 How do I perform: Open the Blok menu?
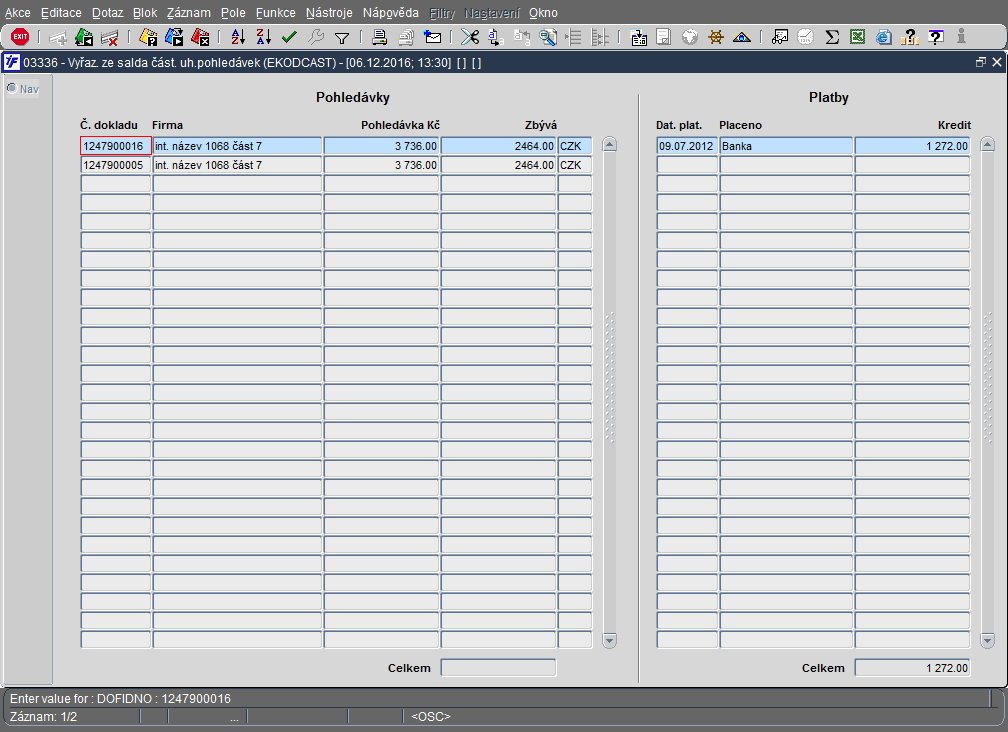(145, 13)
